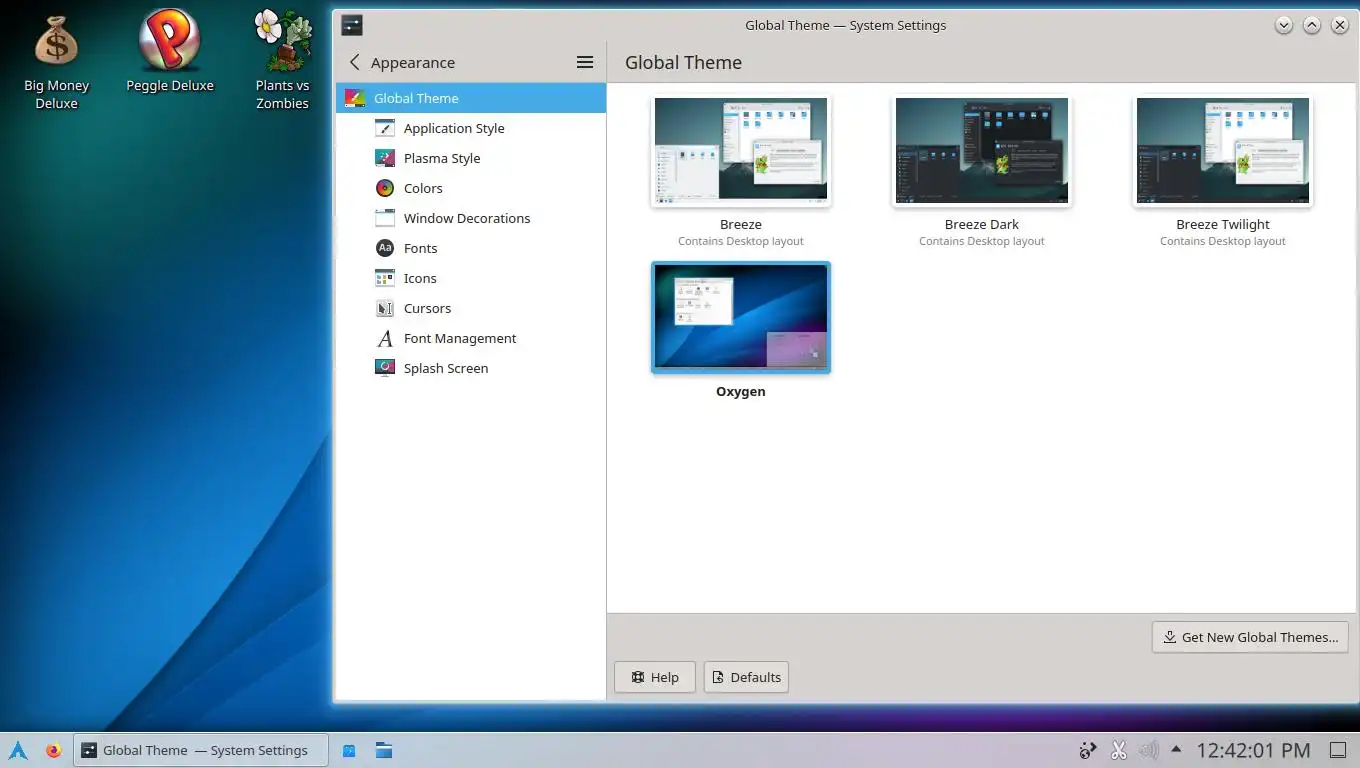Select Global Theme in the sidebar
The height and width of the screenshot is (768, 1360).
[x=470, y=98]
